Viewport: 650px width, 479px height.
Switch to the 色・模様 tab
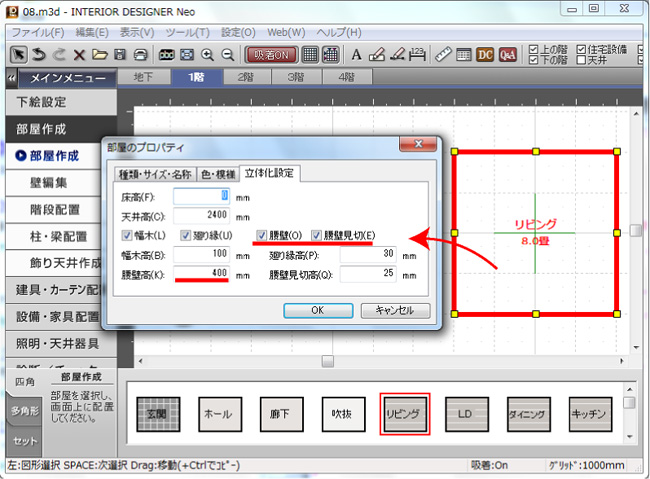[217, 172]
